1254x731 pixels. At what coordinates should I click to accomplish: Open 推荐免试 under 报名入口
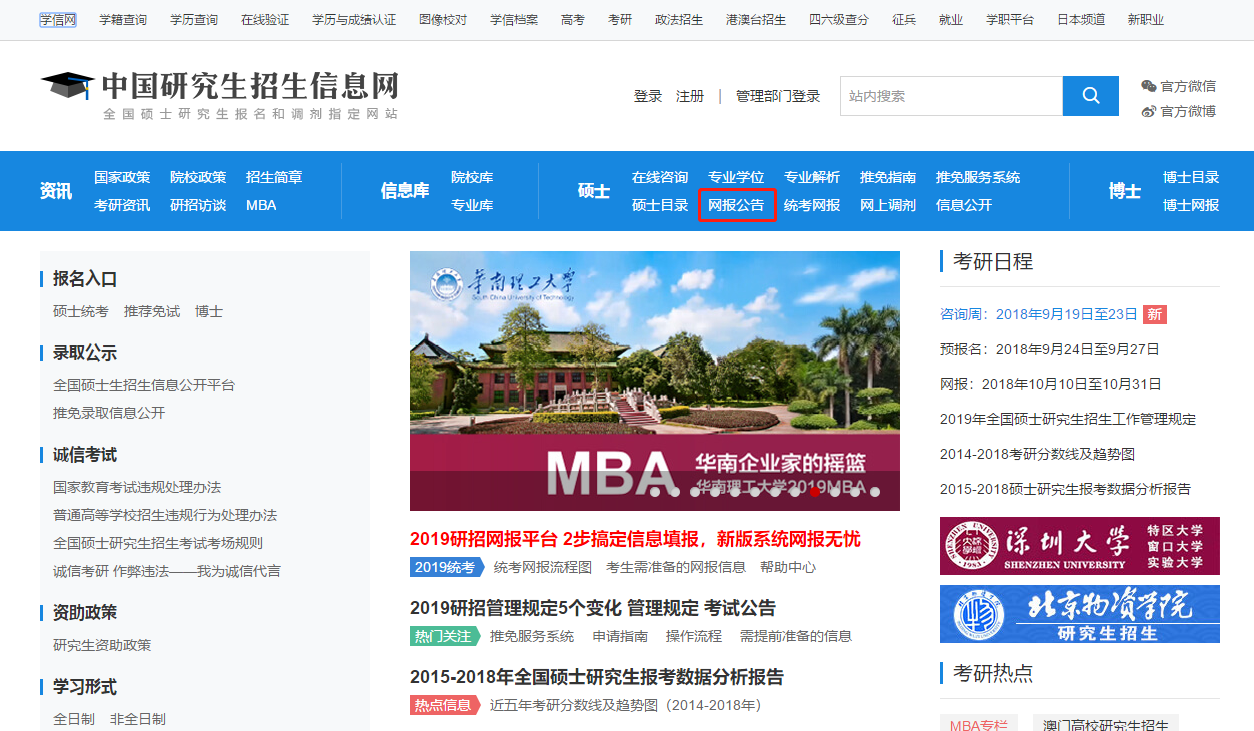click(152, 311)
